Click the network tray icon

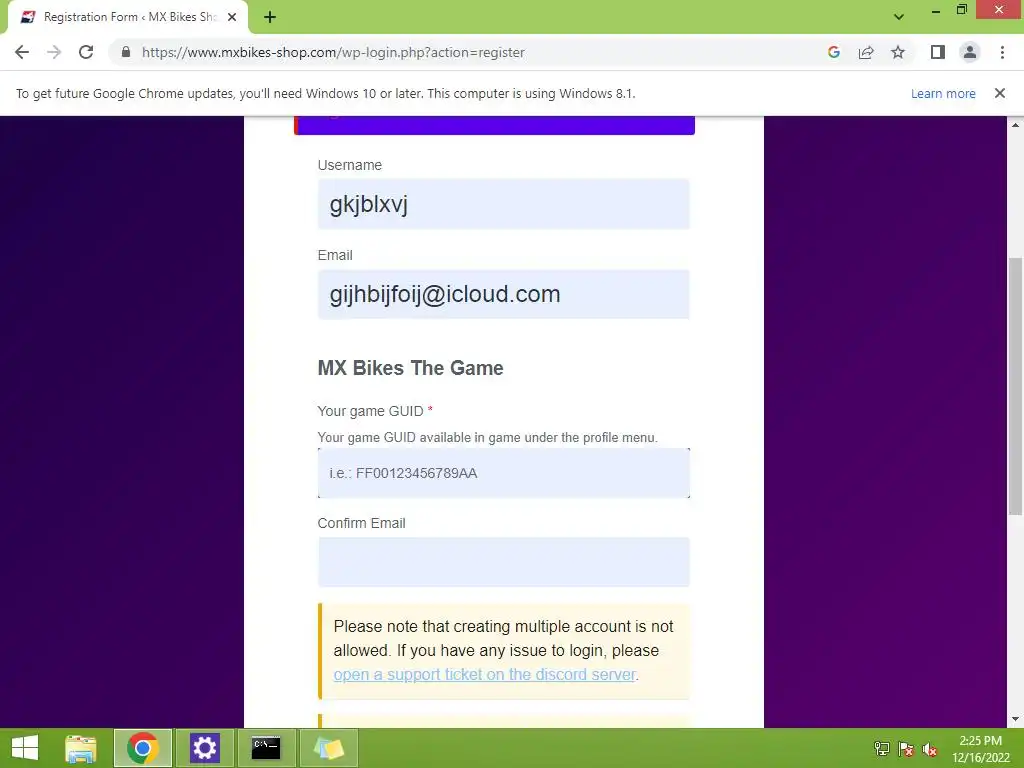881,748
